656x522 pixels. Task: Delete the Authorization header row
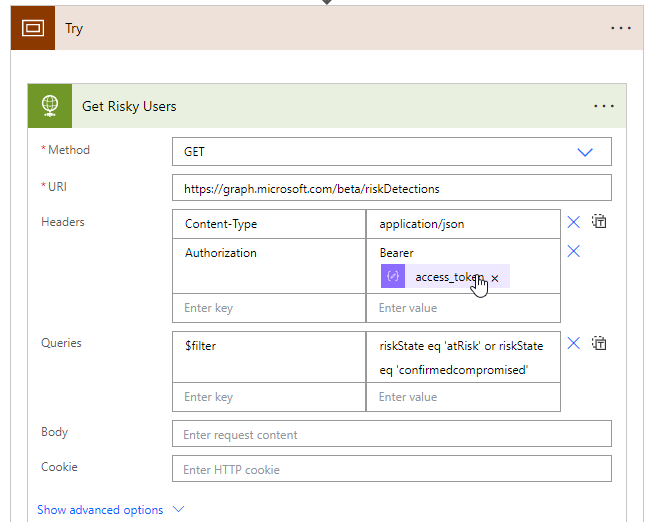point(574,252)
